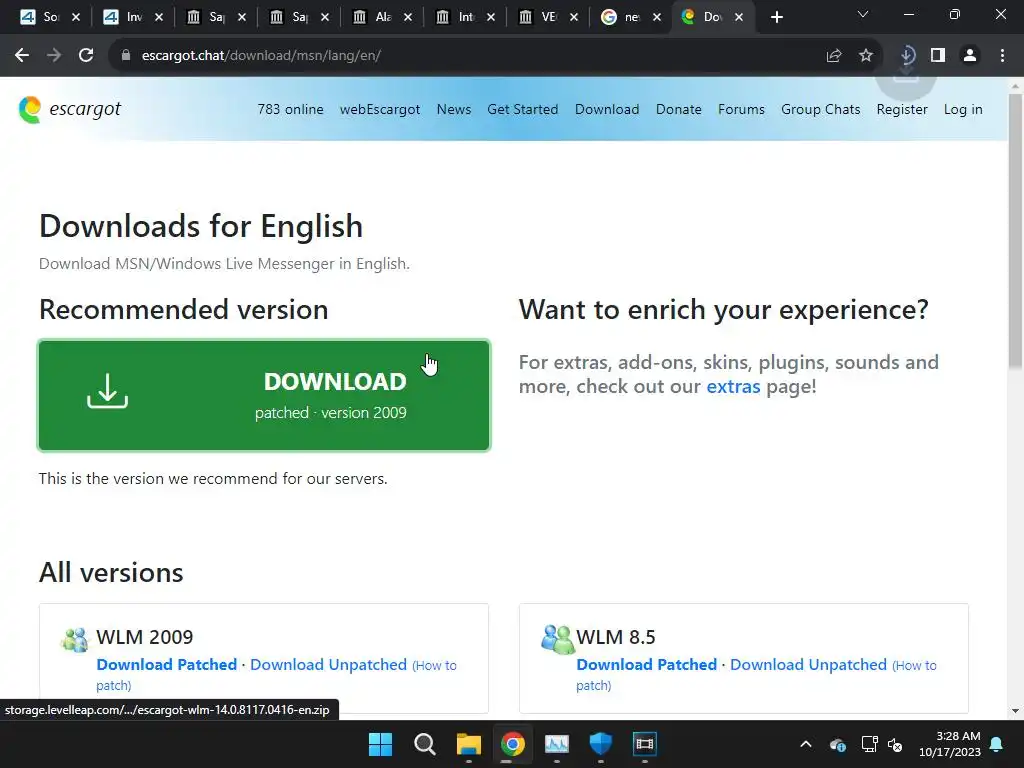Click the performance monitor taskbar icon
The width and height of the screenshot is (1024, 768).
[556, 744]
